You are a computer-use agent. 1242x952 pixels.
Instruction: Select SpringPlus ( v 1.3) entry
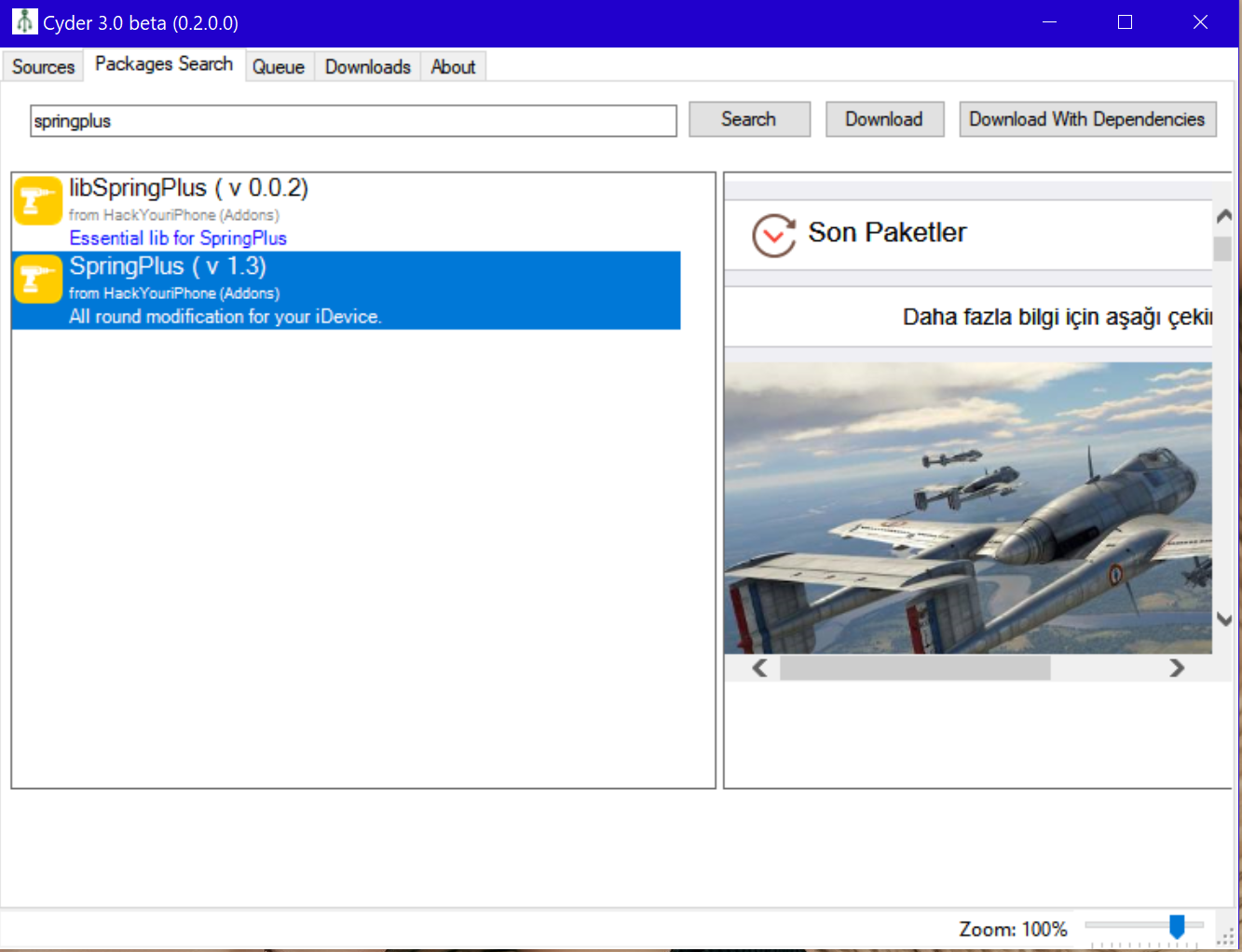(346, 291)
